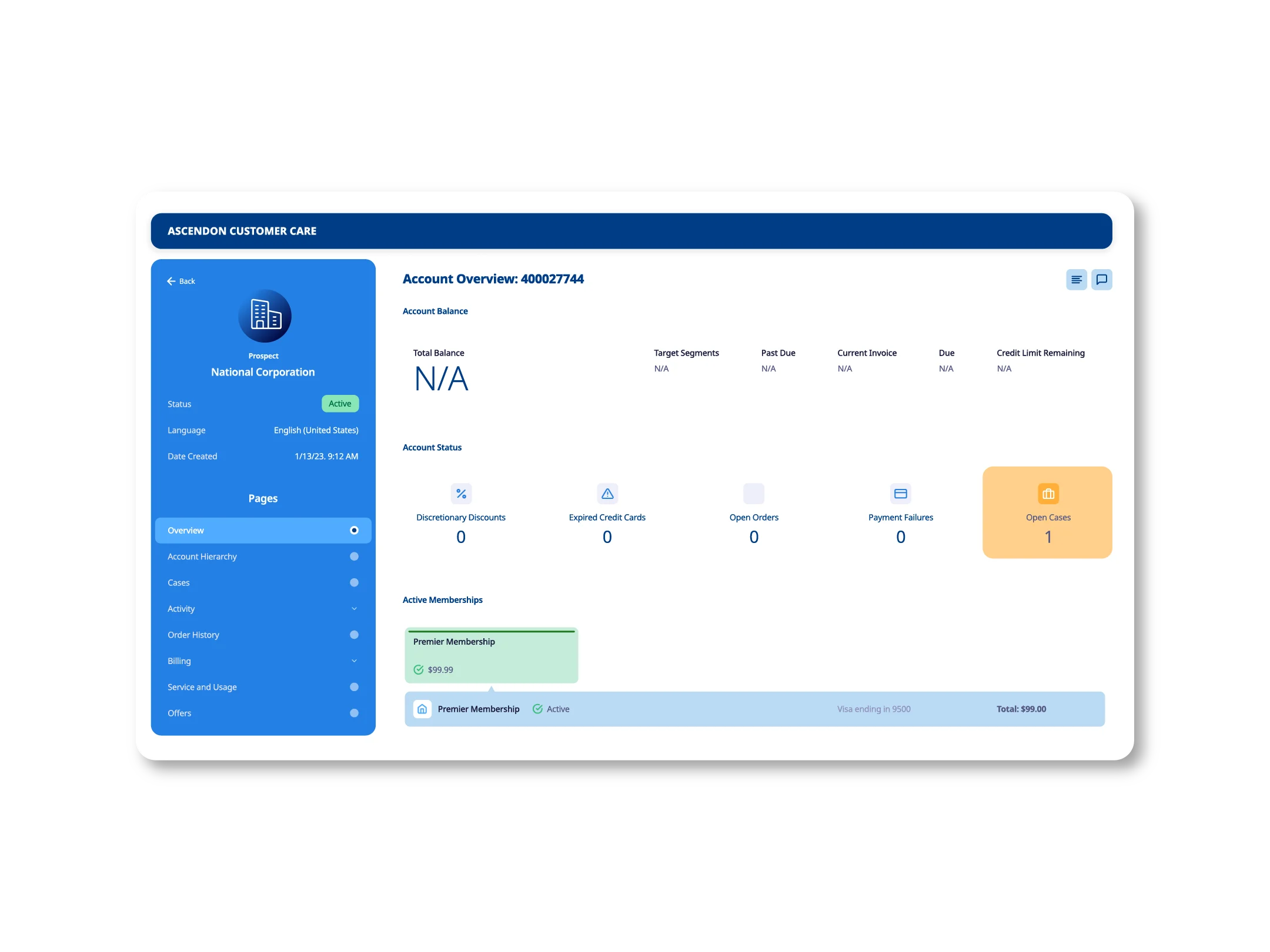Expand the Billing submenu chevron
The height and width of the screenshot is (952, 1270).
point(354,661)
